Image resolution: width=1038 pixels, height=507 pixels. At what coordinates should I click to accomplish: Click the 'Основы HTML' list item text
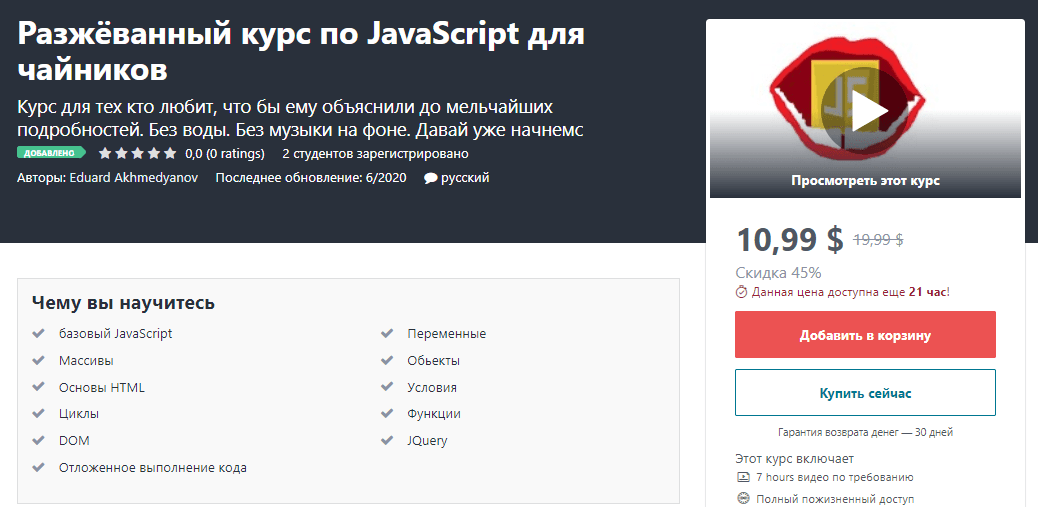101,387
